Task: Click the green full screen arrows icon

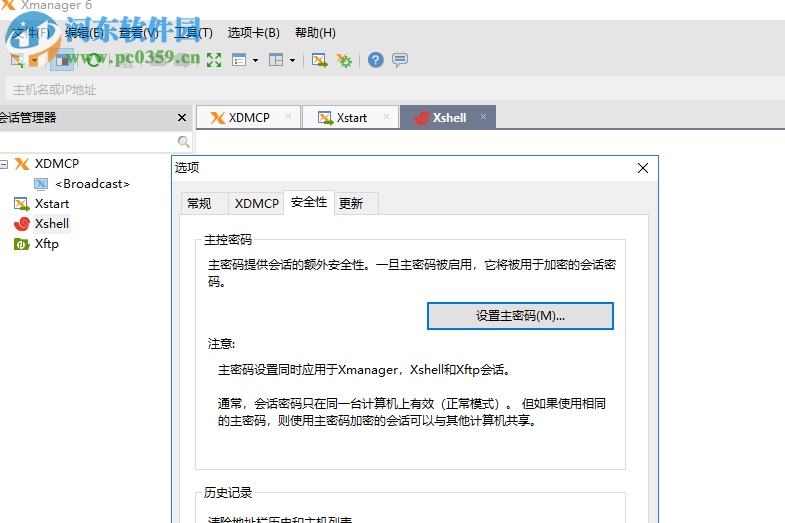Action: point(214,61)
